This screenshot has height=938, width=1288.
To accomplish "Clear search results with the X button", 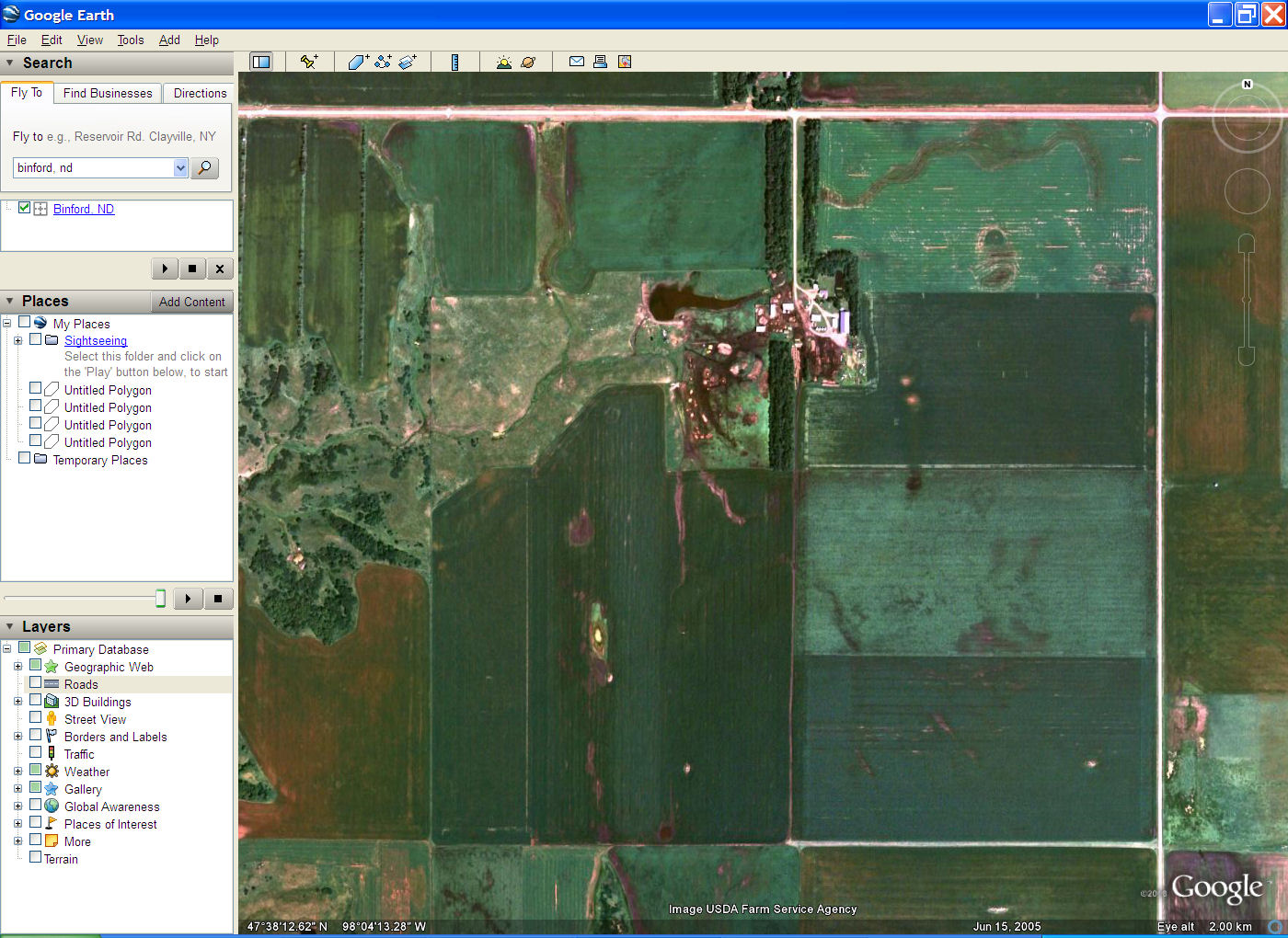I will click(x=219, y=269).
